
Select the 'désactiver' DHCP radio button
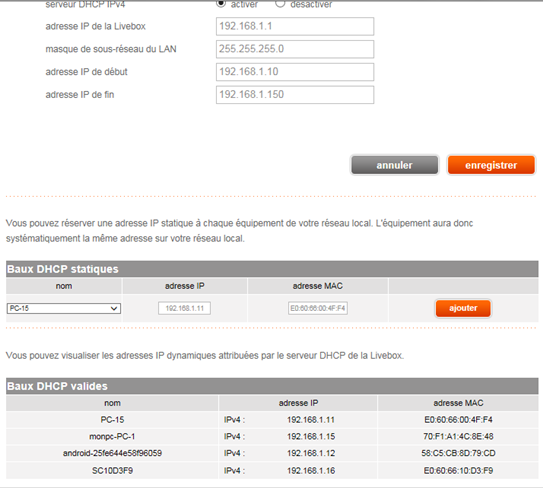280,3
